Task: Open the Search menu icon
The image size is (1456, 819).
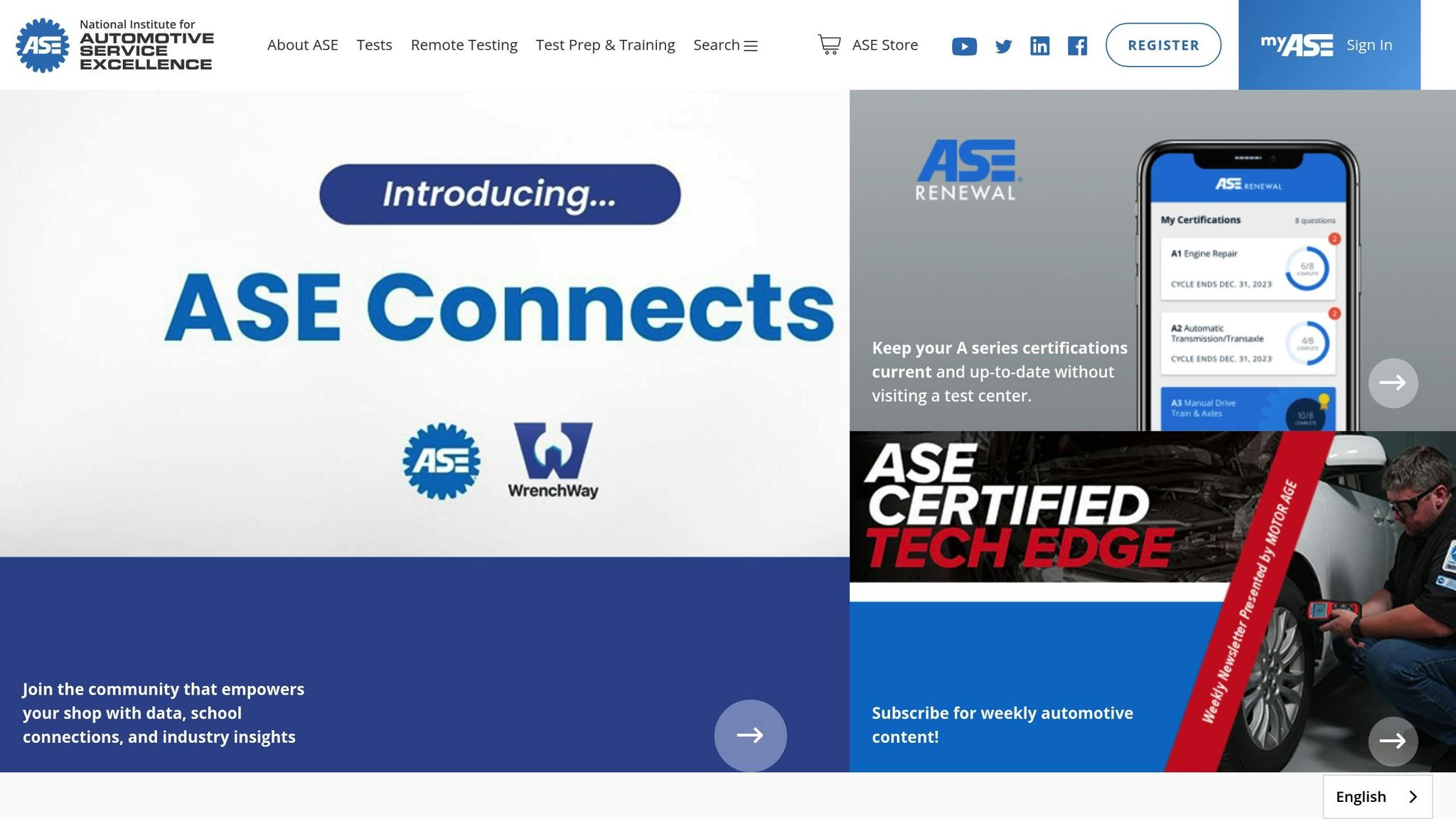Action: tap(751, 45)
